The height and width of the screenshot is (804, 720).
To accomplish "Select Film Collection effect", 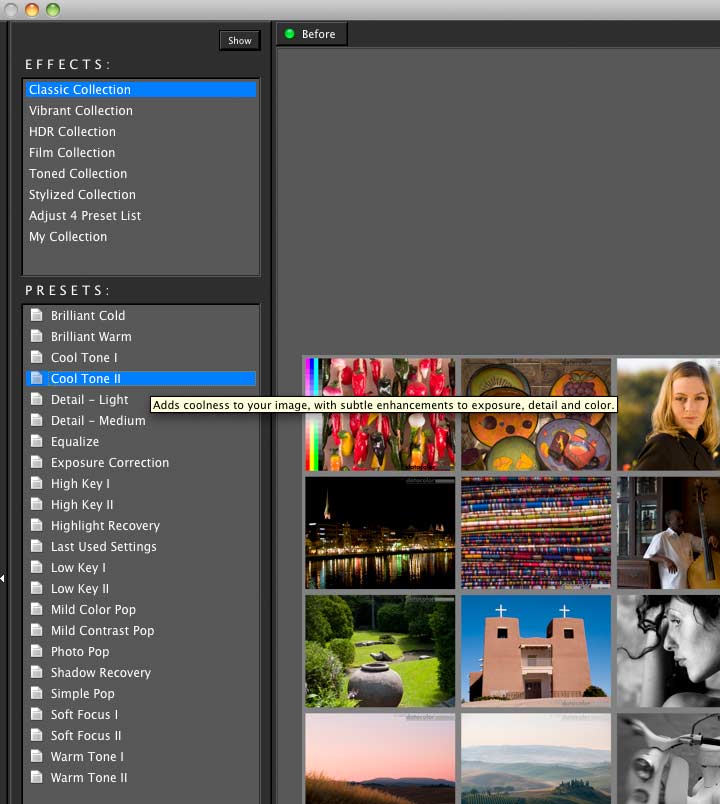I will [141, 152].
